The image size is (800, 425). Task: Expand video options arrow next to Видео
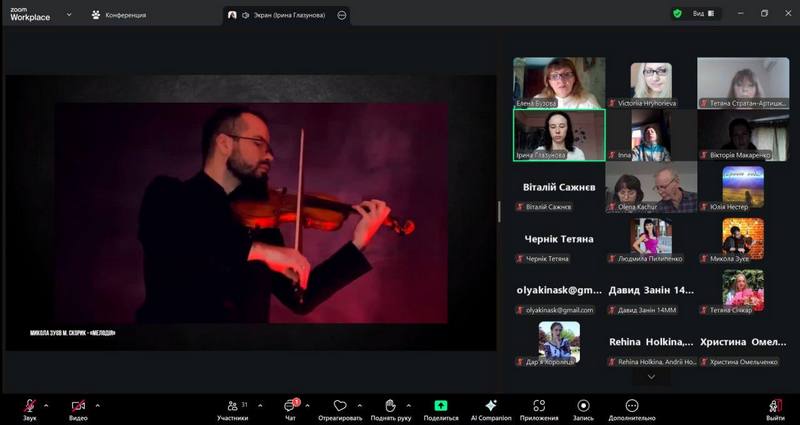(x=97, y=404)
